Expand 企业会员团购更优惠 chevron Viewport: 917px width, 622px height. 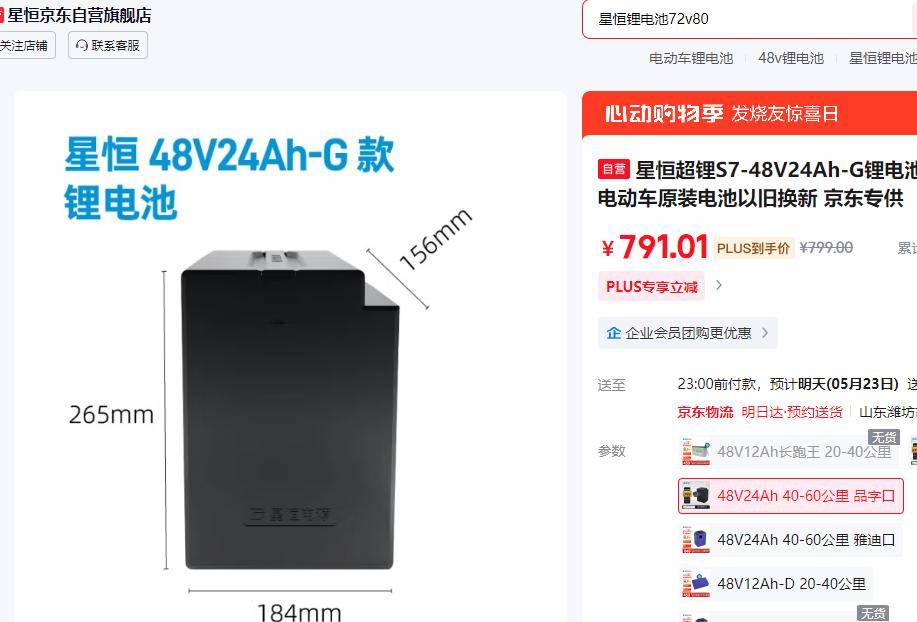(x=765, y=333)
